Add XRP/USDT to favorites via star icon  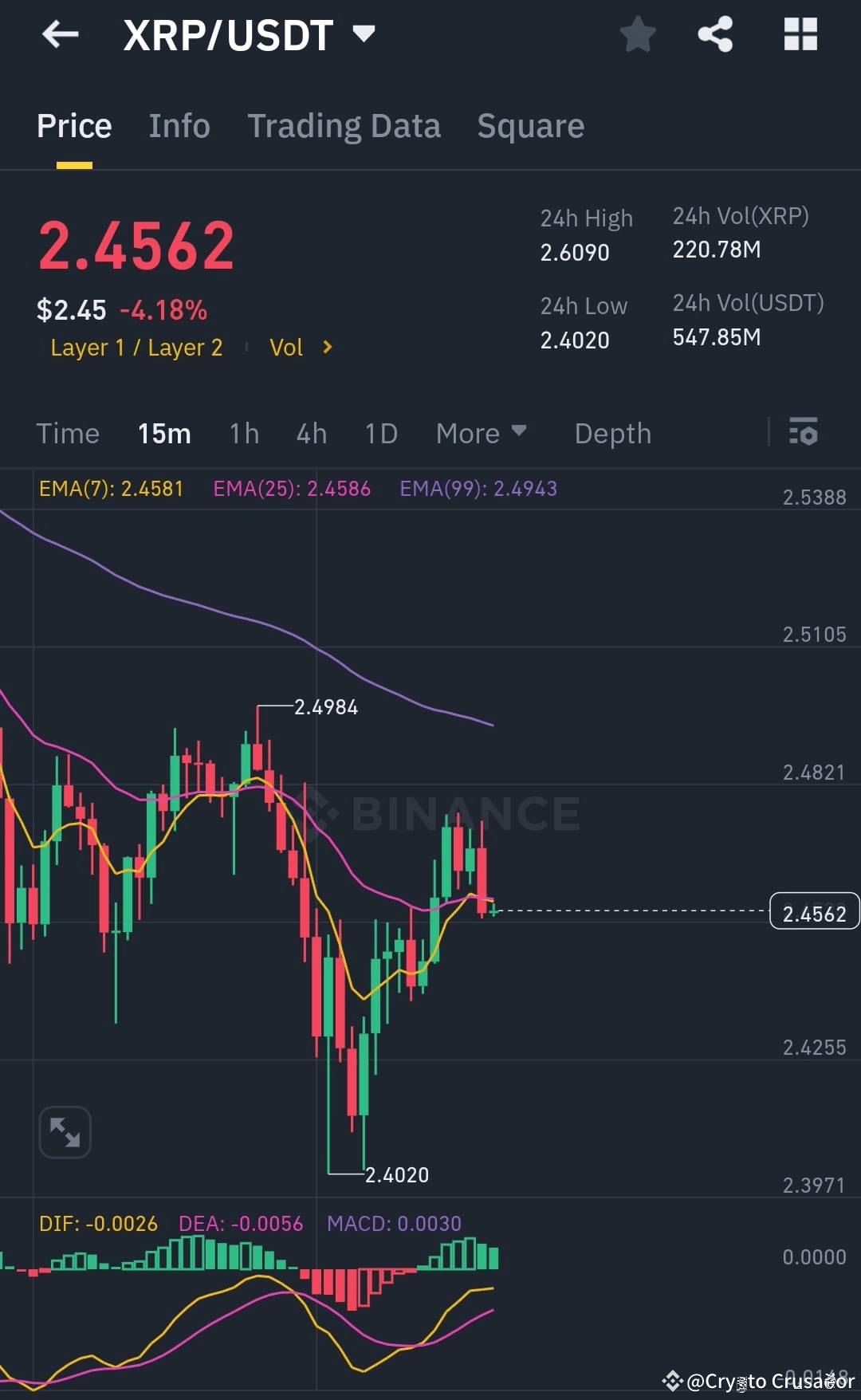[638, 34]
